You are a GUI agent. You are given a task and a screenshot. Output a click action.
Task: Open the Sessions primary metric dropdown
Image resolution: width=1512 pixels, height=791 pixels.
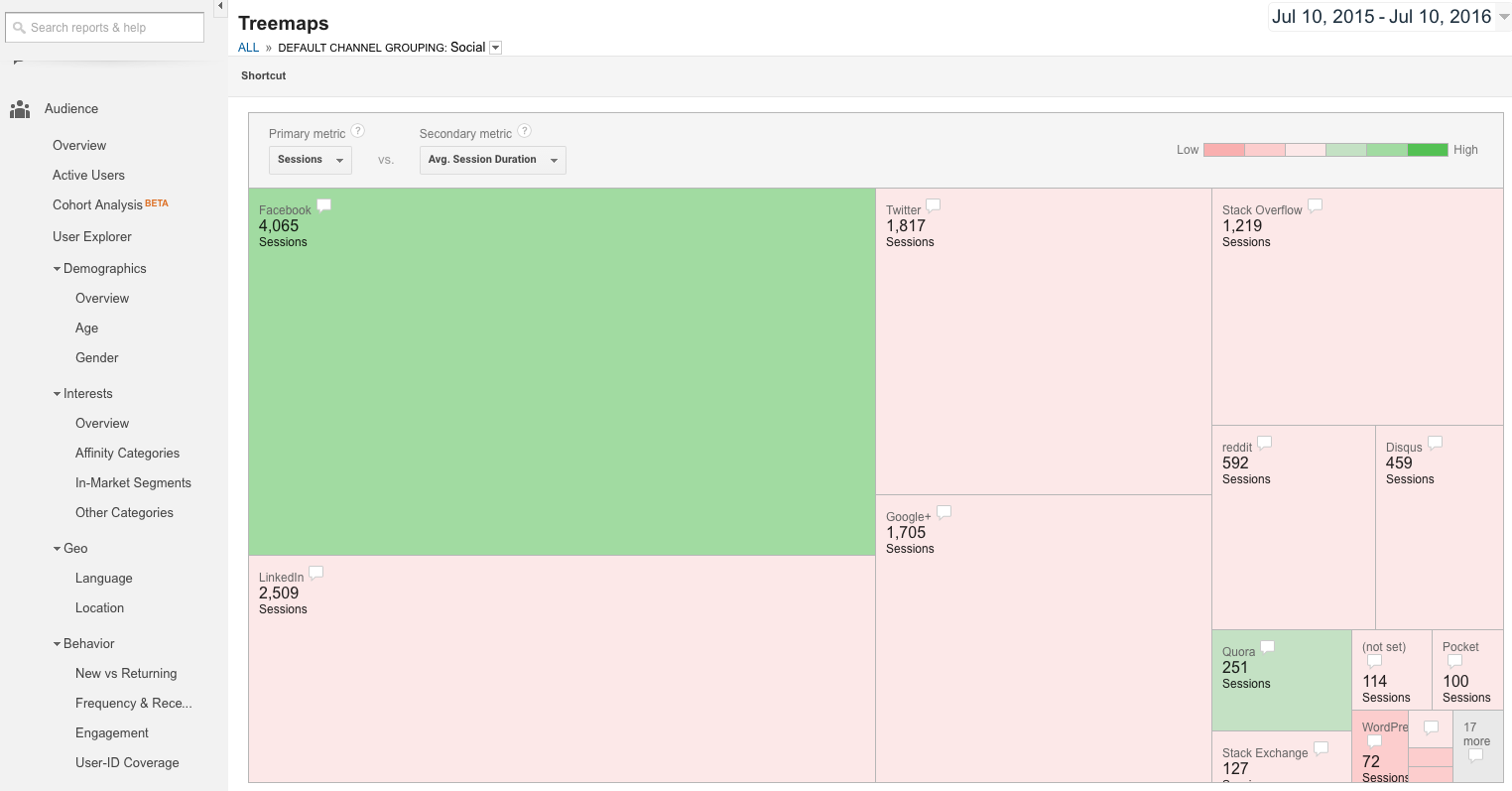point(310,159)
